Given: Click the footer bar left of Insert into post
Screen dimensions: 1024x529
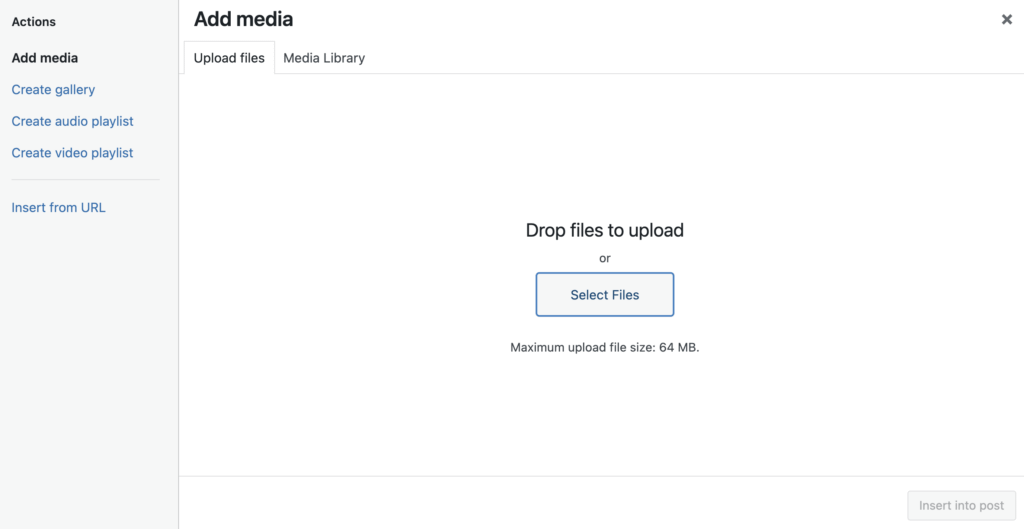Looking at the screenshot, I should tap(540, 503).
